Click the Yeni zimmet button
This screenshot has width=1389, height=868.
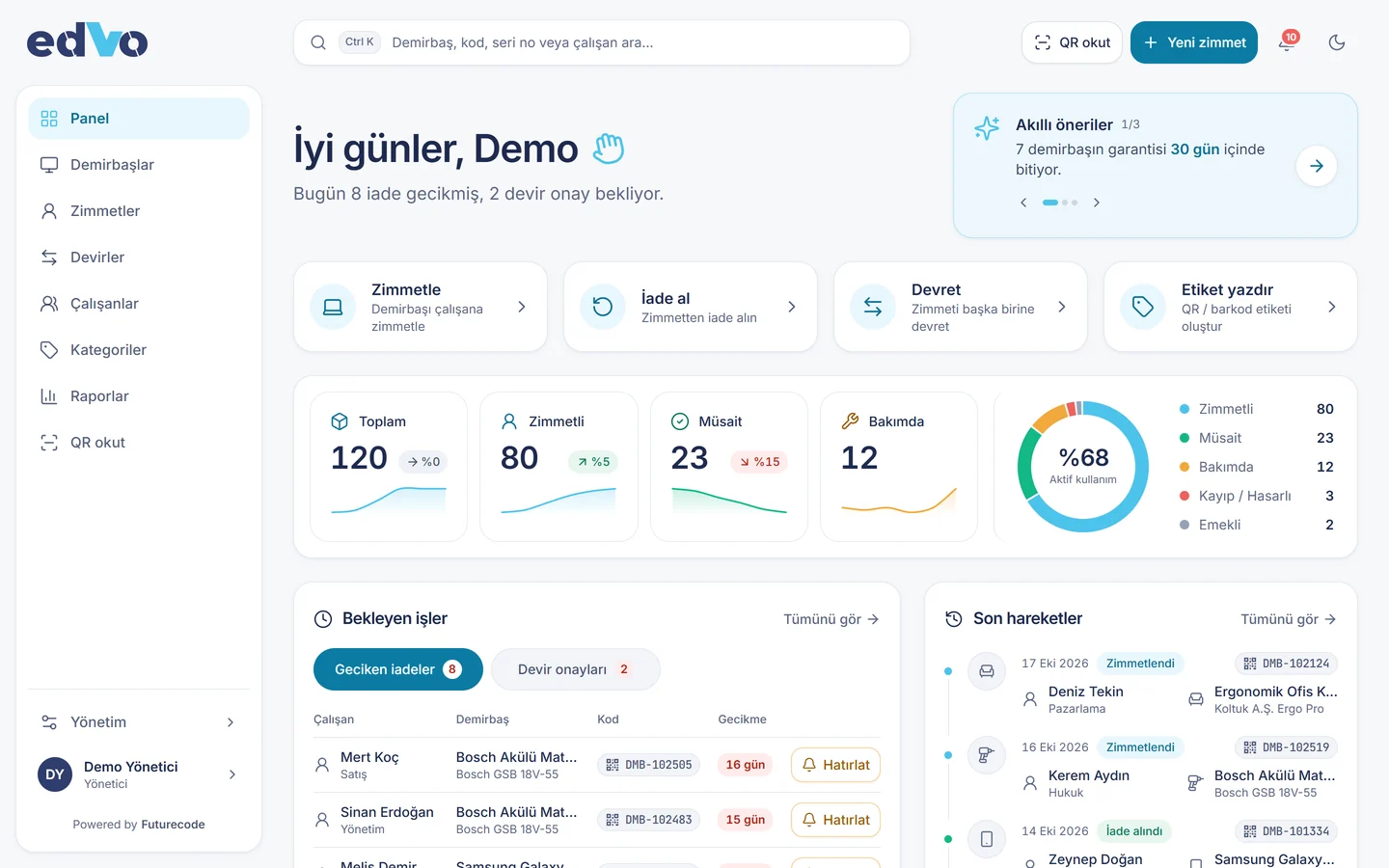pyautogui.click(x=1194, y=42)
